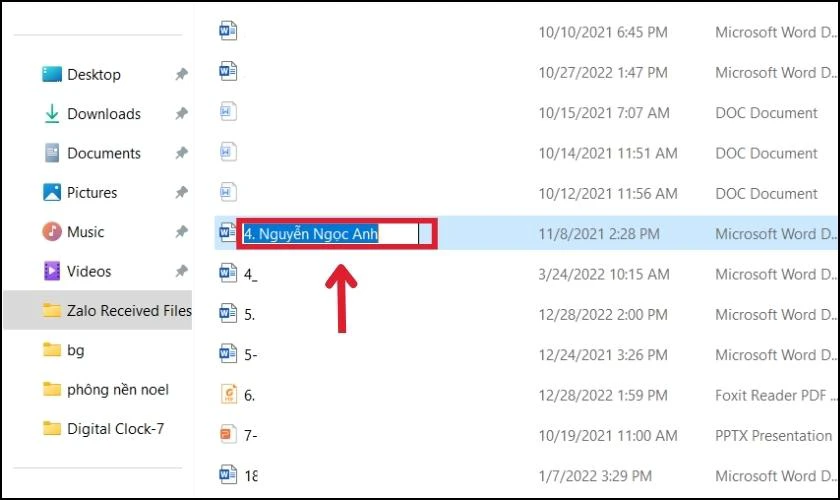Image resolution: width=840 pixels, height=500 pixels.
Task: Open the Digital Clock-7 folder
Action: pyautogui.click(x=116, y=429)
